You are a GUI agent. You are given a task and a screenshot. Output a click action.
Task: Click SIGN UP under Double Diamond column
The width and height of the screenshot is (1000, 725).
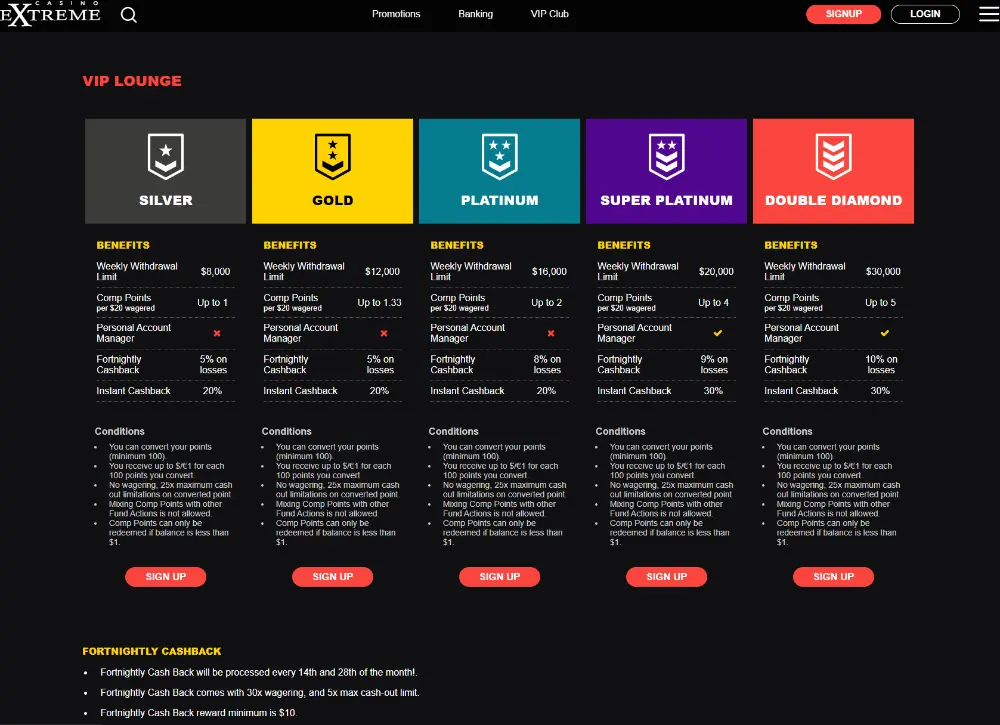tap(834, 576)
